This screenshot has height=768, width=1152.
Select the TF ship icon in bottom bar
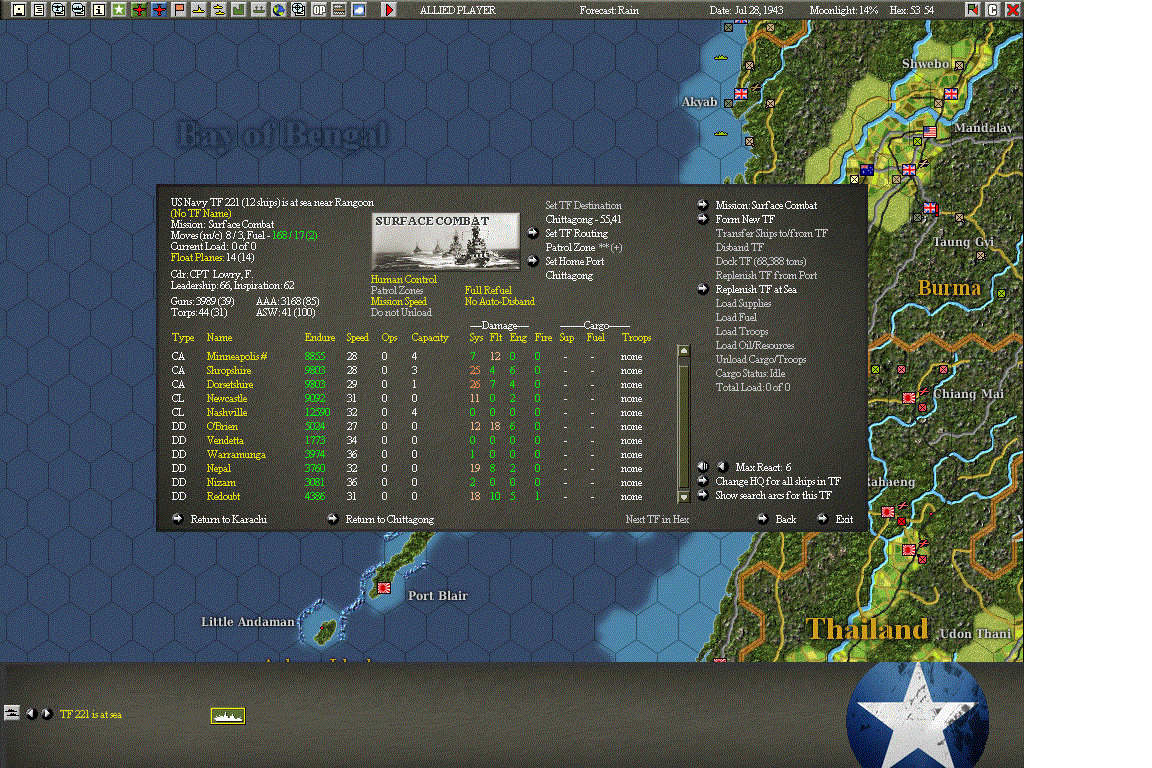(228, 715)
